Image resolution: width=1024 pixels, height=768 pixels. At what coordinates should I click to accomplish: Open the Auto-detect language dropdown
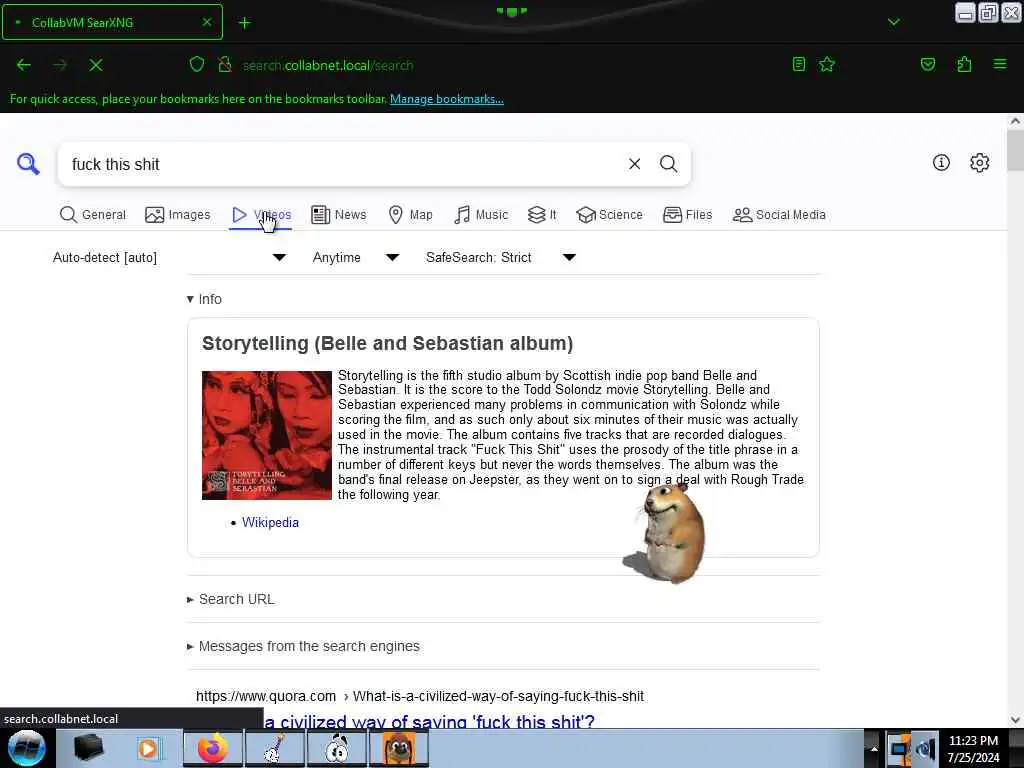[x=169, y=257]
